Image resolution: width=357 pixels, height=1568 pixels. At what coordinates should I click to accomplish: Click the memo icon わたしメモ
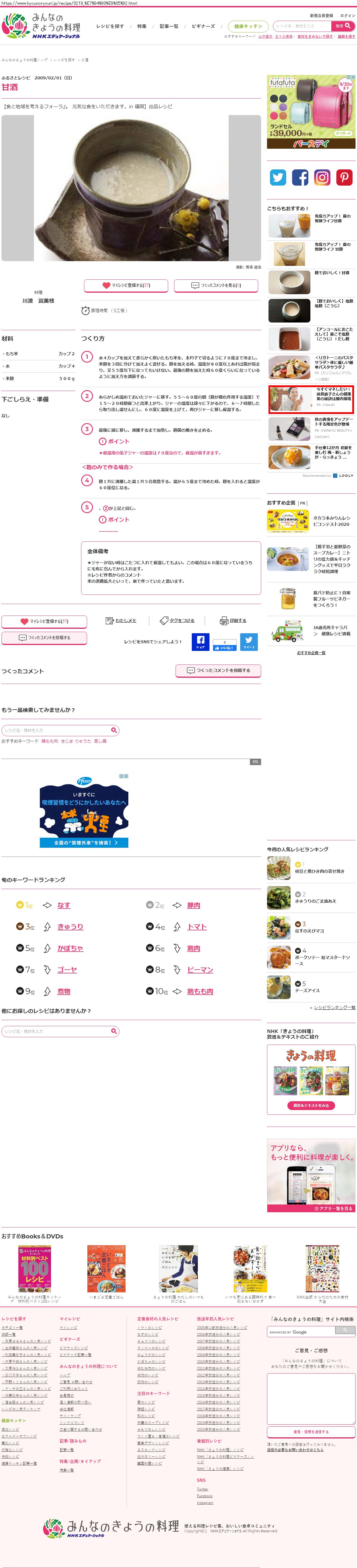tap(110, 621)
